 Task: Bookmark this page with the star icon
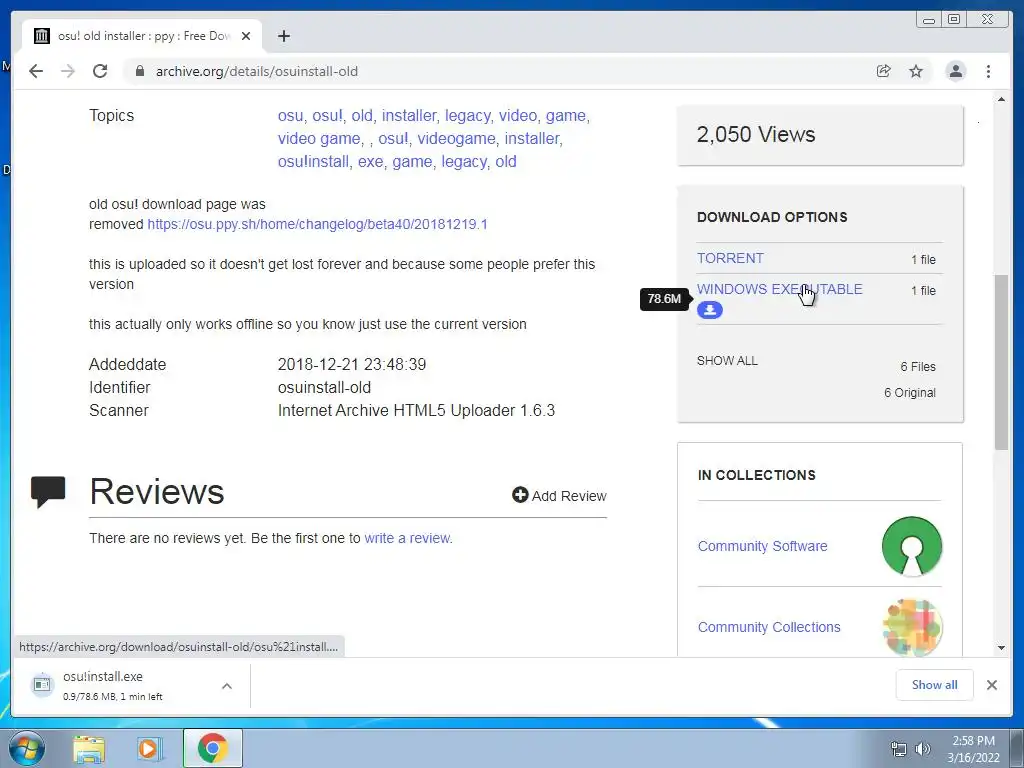point(916,71)
